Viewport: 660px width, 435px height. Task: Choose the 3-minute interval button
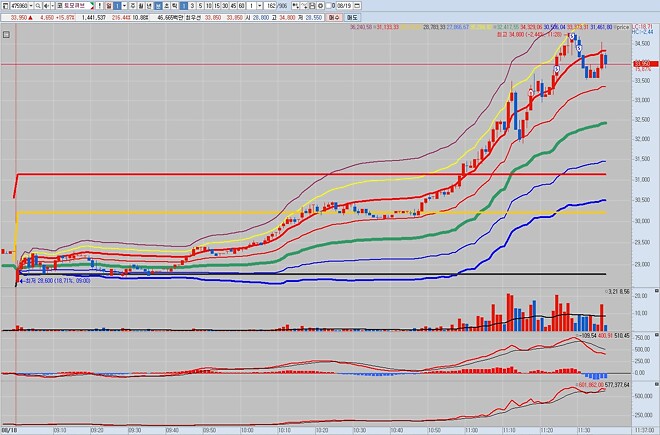[192, 6]
